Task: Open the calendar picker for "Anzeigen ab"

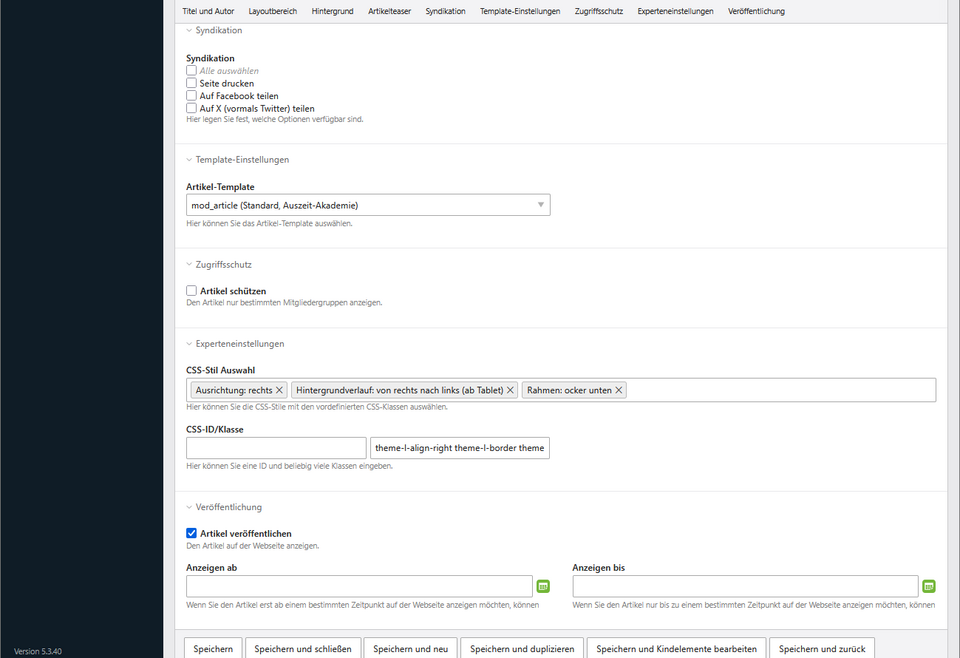Action: point(543,586)
